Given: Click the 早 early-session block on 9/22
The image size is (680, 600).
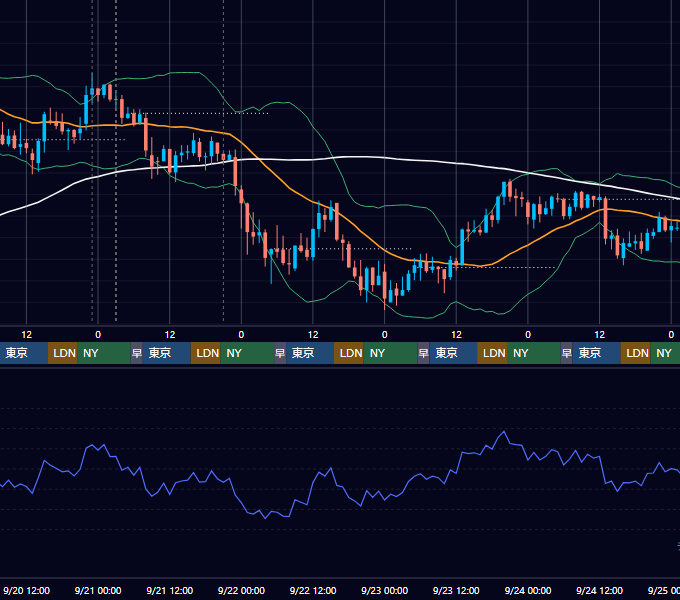Looking at the screenshot, I should [280, 353].
